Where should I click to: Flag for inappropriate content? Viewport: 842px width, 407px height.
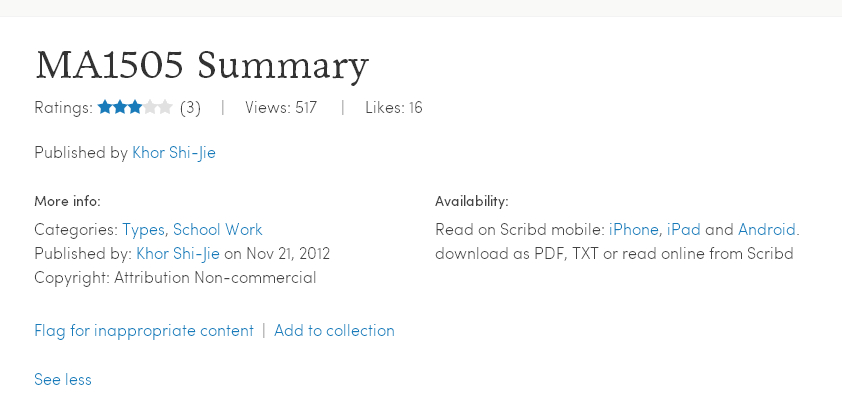pos(144,330)
